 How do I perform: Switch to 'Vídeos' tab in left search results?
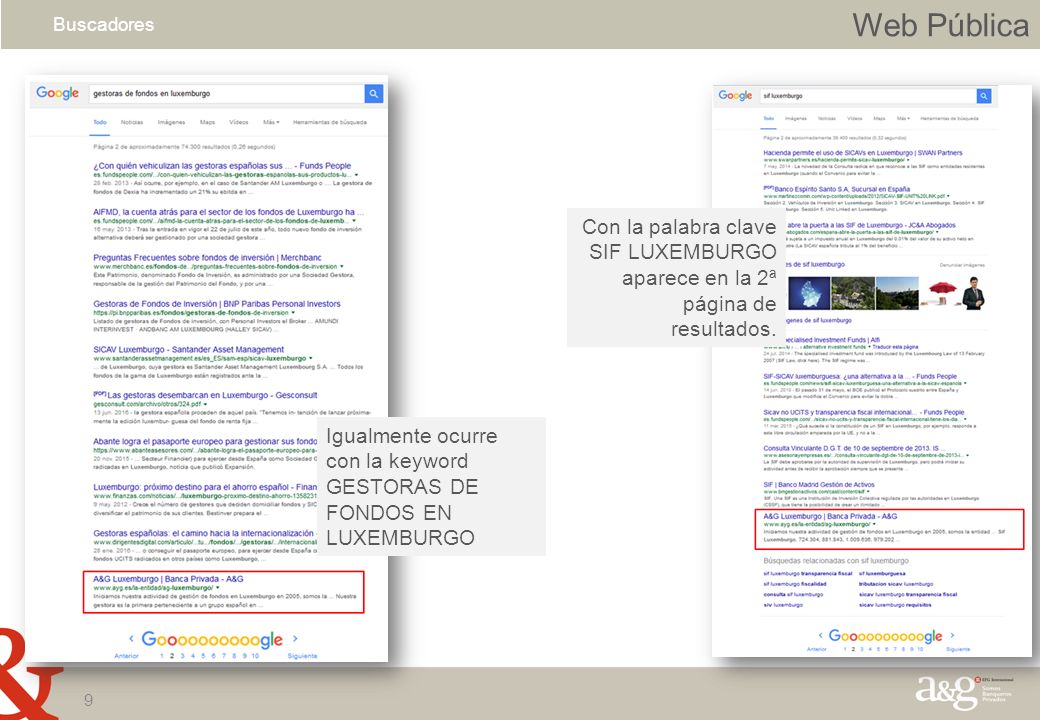[239, 122]
